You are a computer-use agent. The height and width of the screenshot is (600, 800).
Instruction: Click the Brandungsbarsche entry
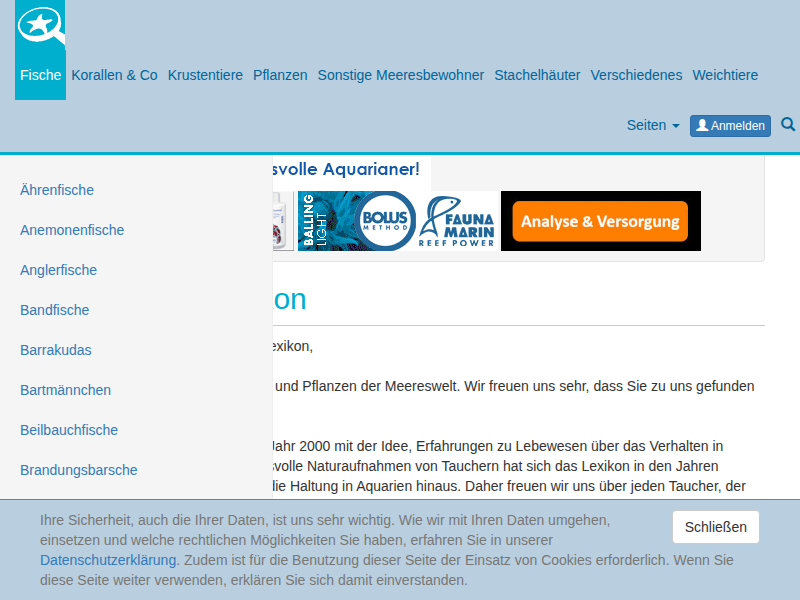(79, 470)
